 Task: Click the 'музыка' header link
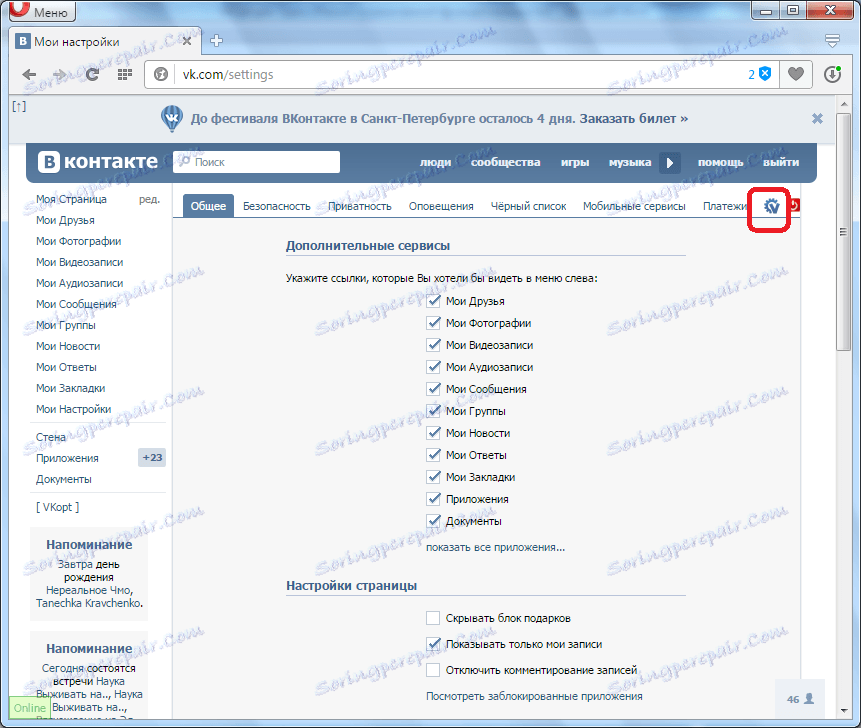630,162
